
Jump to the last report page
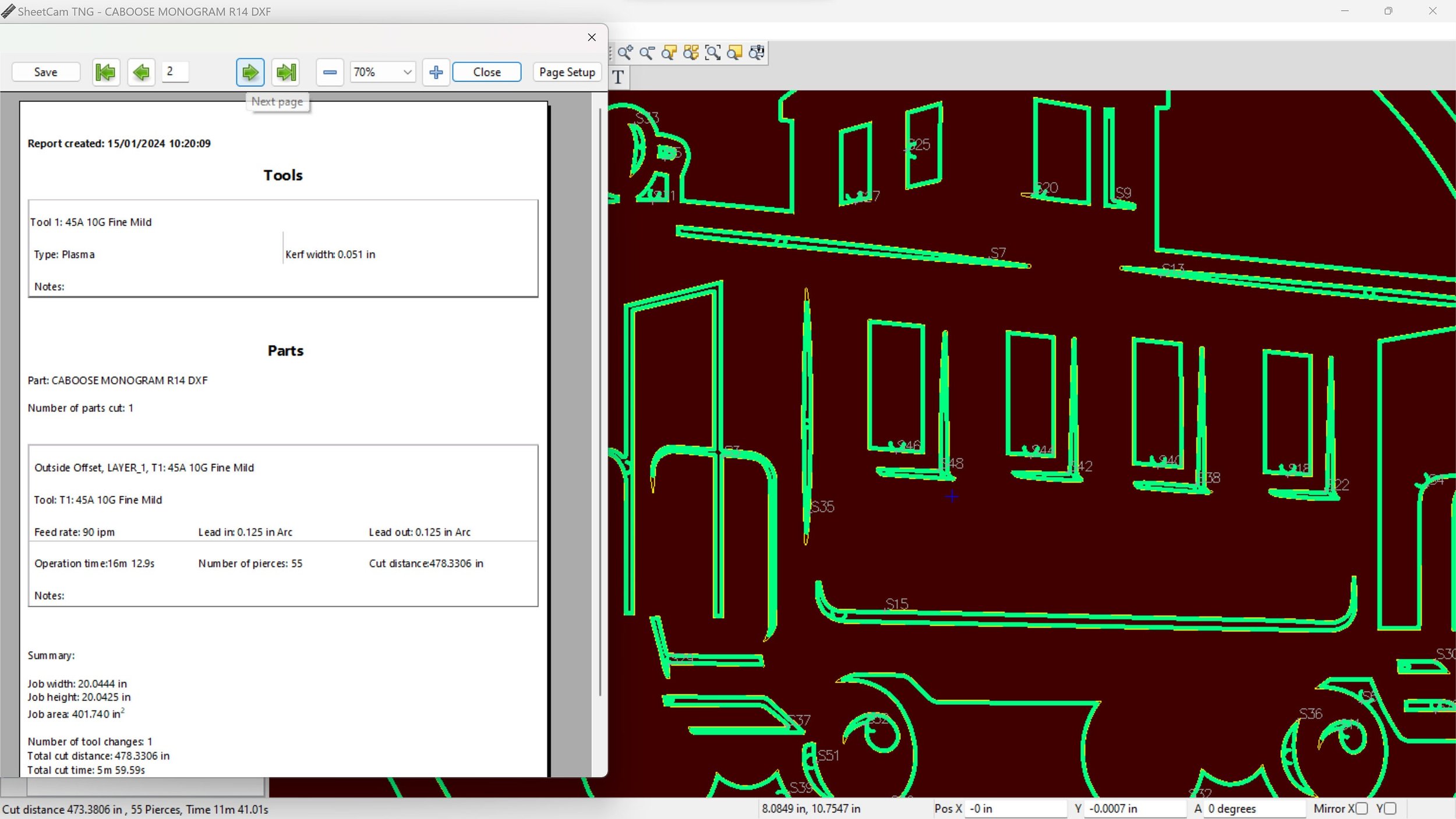286,72
